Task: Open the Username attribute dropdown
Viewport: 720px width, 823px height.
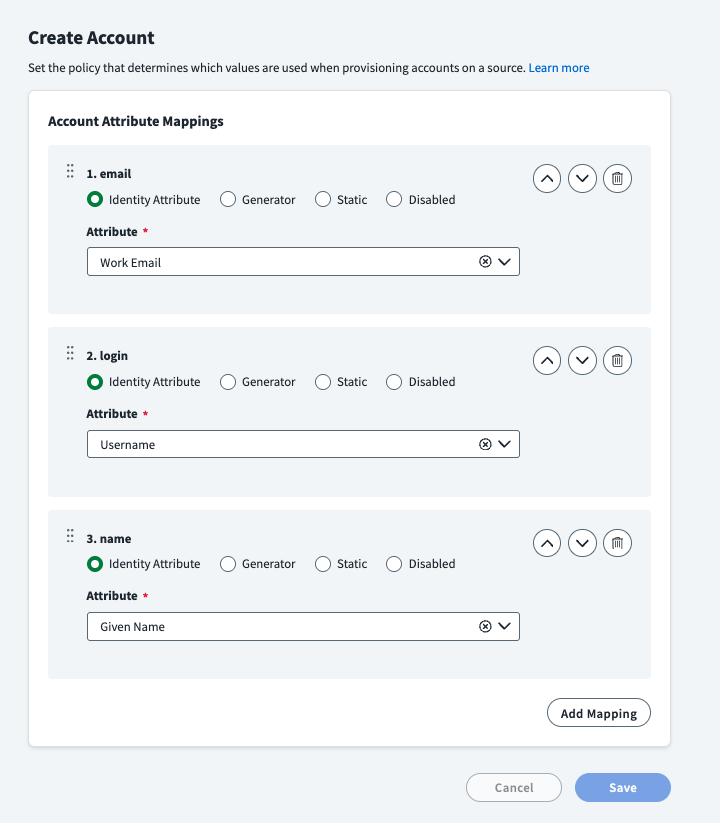Action: [x=504, y=444]
